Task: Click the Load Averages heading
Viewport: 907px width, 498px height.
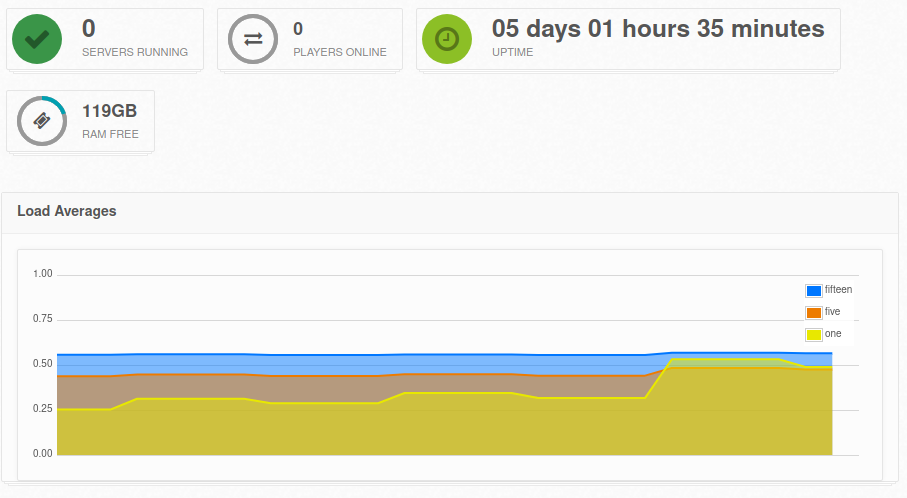Action: click(x=67, y=211)
